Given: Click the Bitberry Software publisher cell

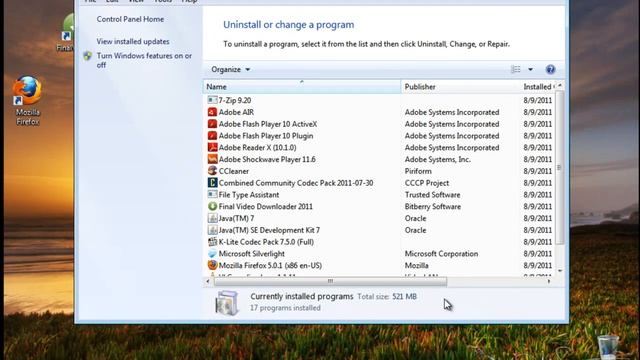Looking at the screenshot, I should 433,207.
